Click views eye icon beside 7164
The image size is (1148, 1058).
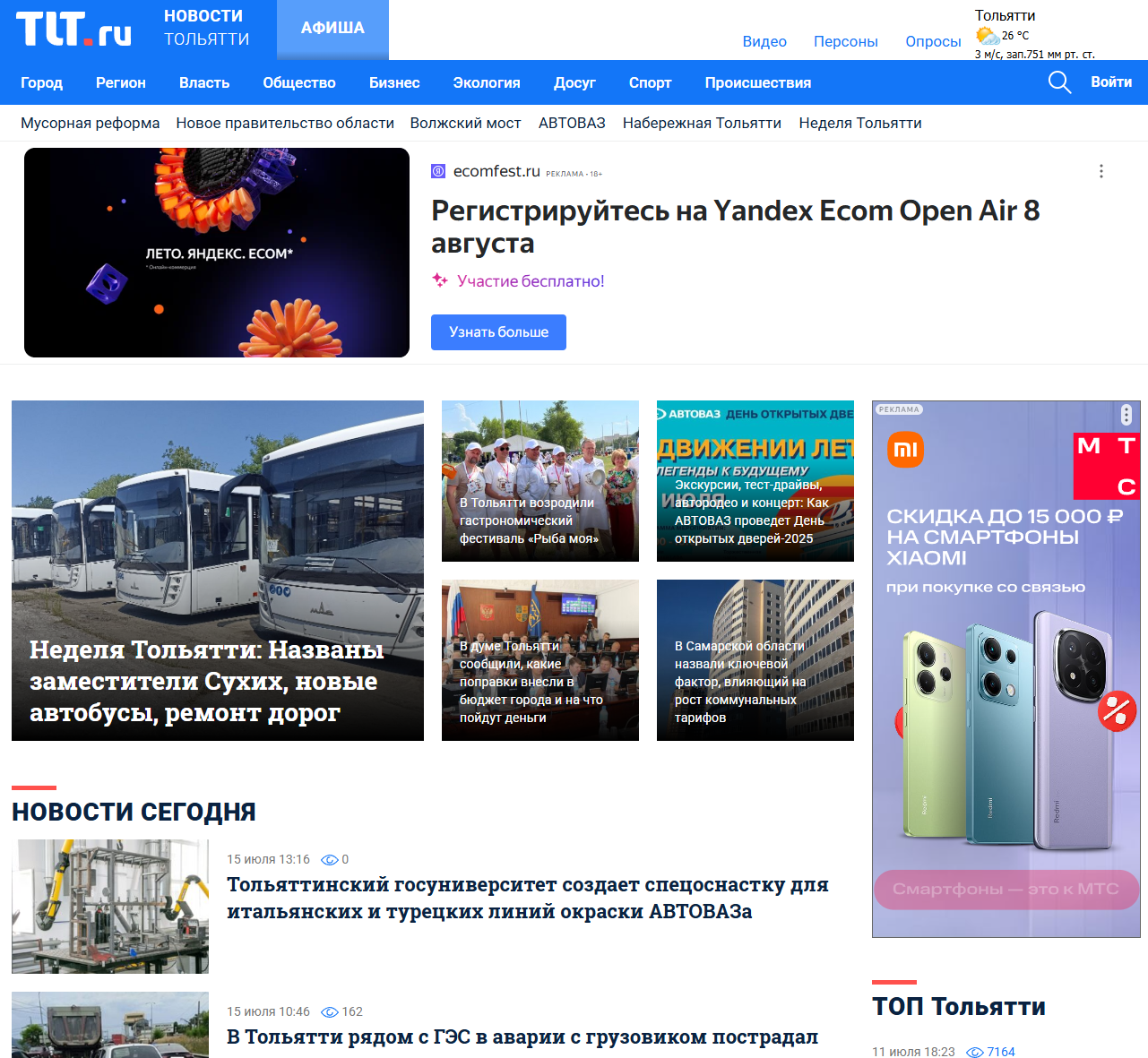(975, 1053)
